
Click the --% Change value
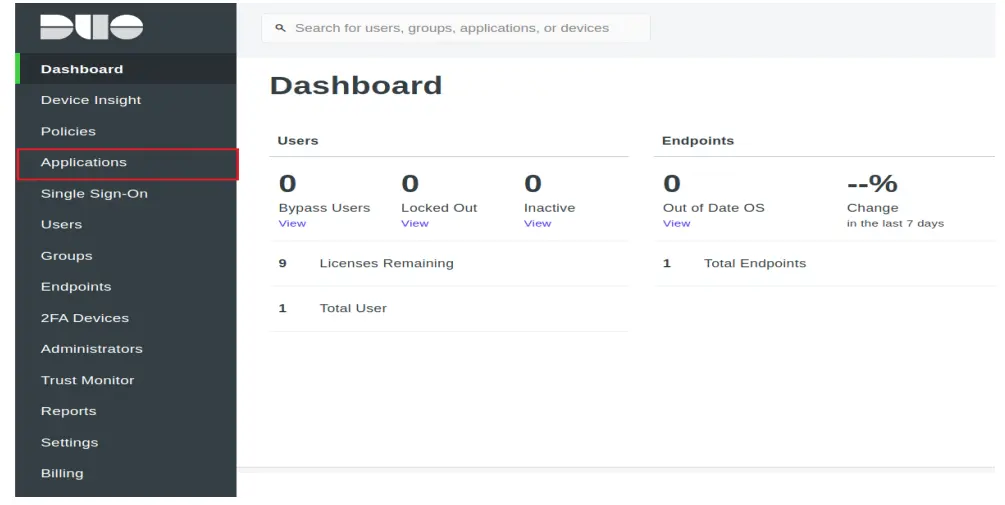pos(872,184)
